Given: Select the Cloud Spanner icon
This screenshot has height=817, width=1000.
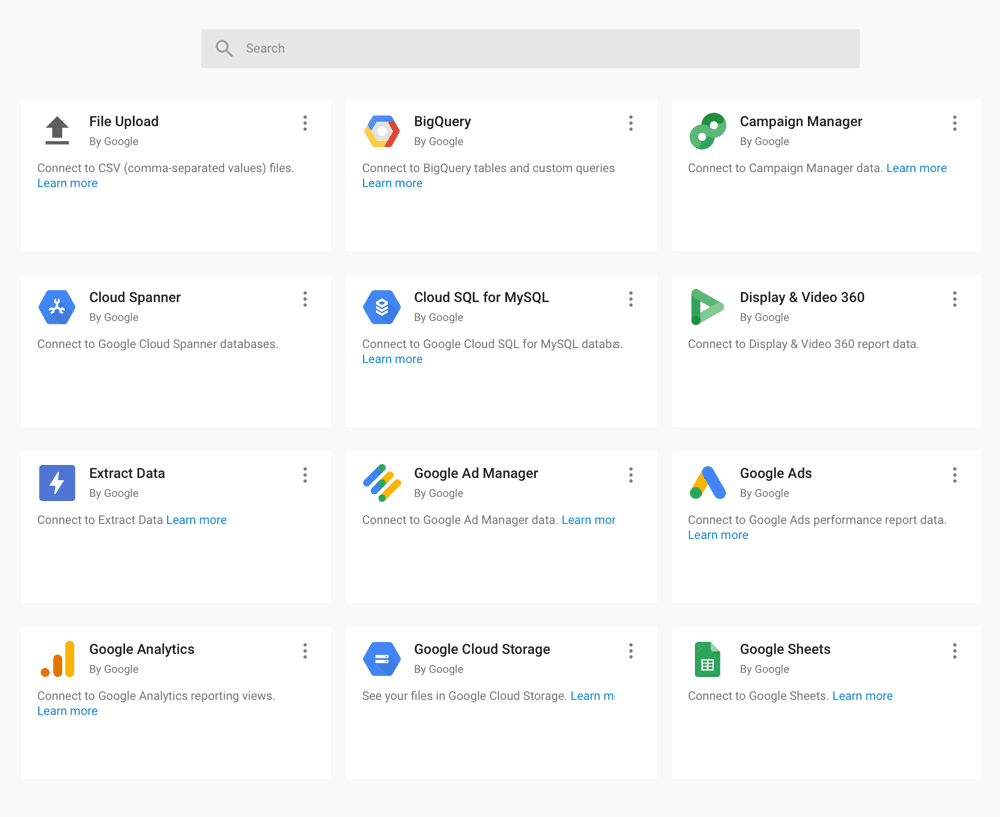Looking at the screenshot, I should point(57,306).
